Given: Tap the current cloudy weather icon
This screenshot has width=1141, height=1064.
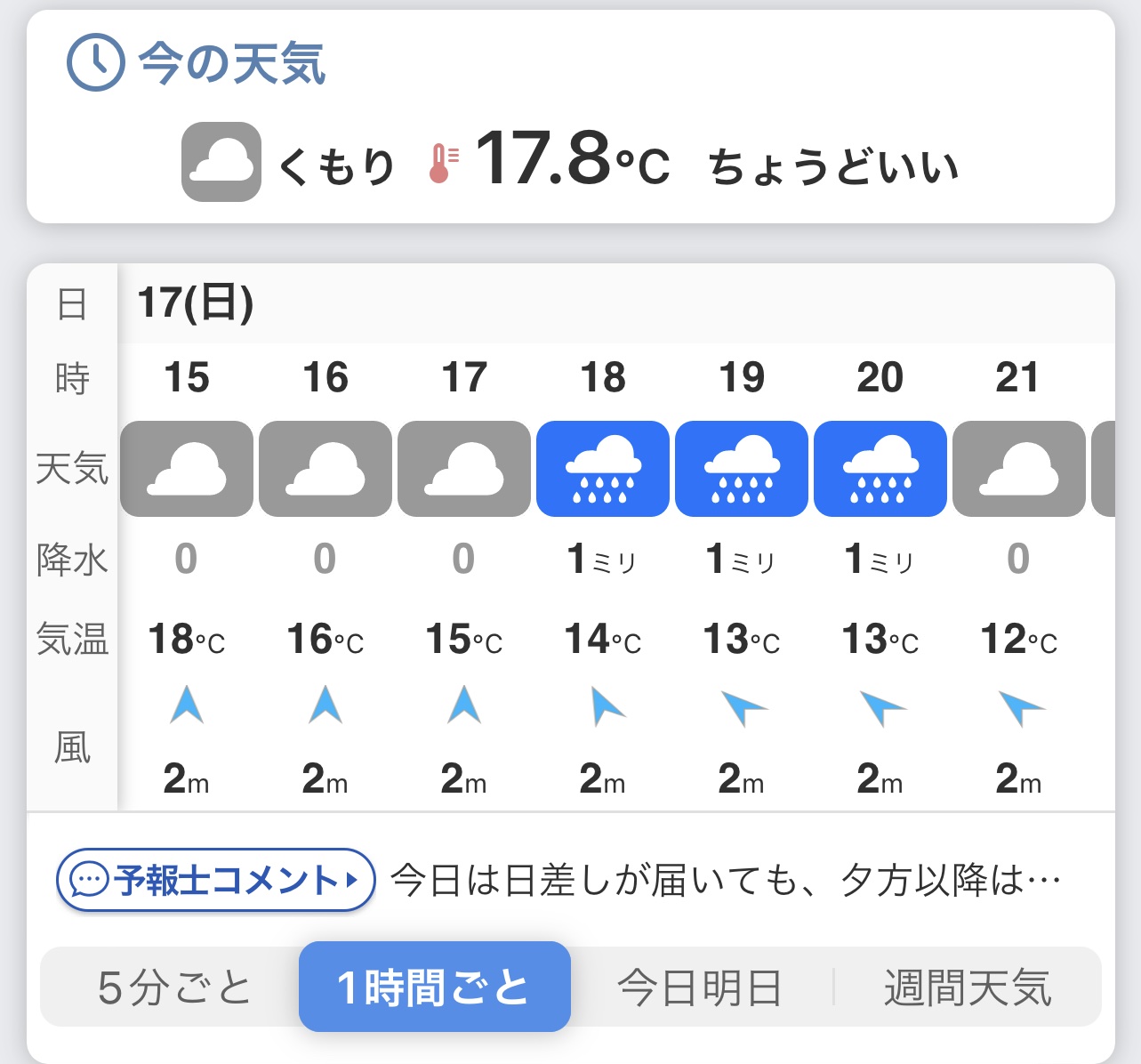Looking at the screenshot, I should coord(221,162).
